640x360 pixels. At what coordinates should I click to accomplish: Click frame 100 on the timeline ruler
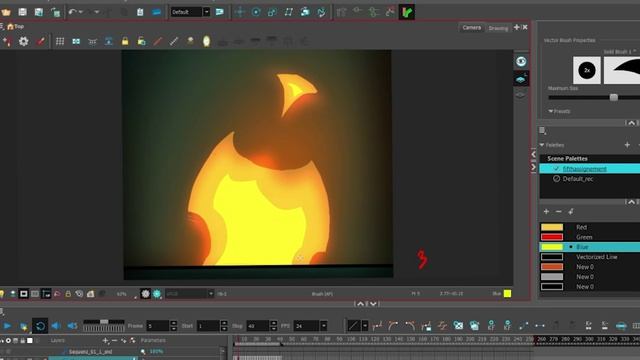click(351, 339)
